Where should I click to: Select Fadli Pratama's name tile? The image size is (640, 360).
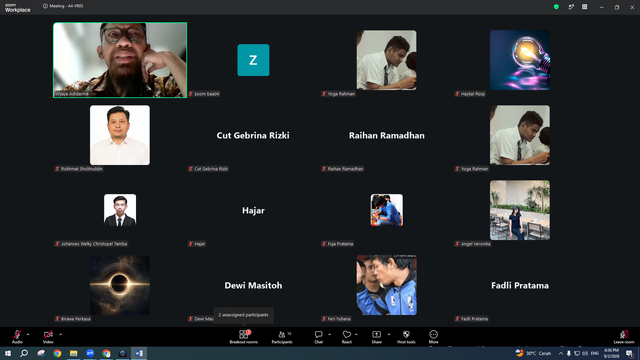[520, 285]
